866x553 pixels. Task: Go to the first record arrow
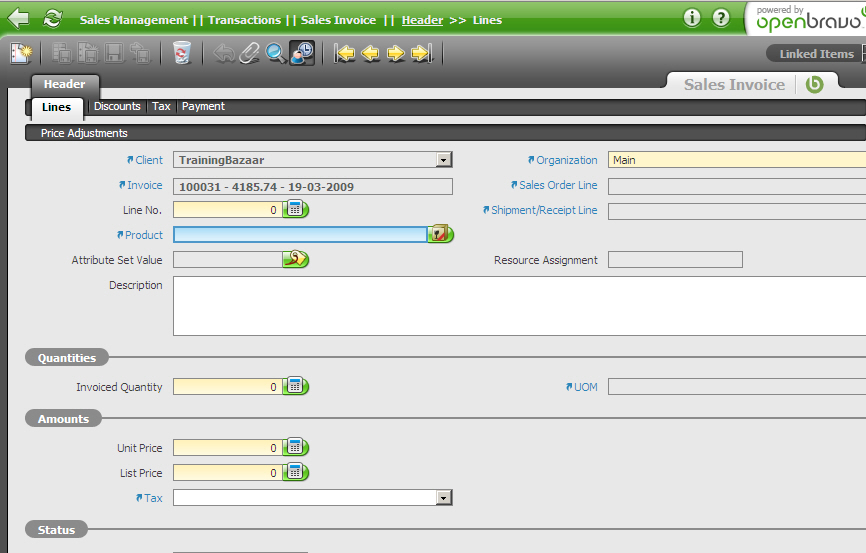[345, 53]
